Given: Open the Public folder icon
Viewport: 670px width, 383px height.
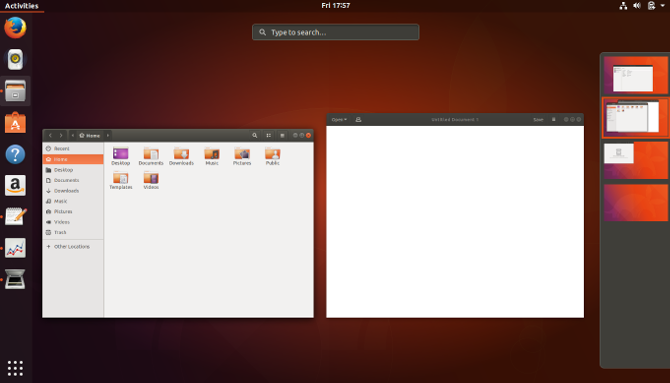Looking at the screenshot, I should pos(273,156).
